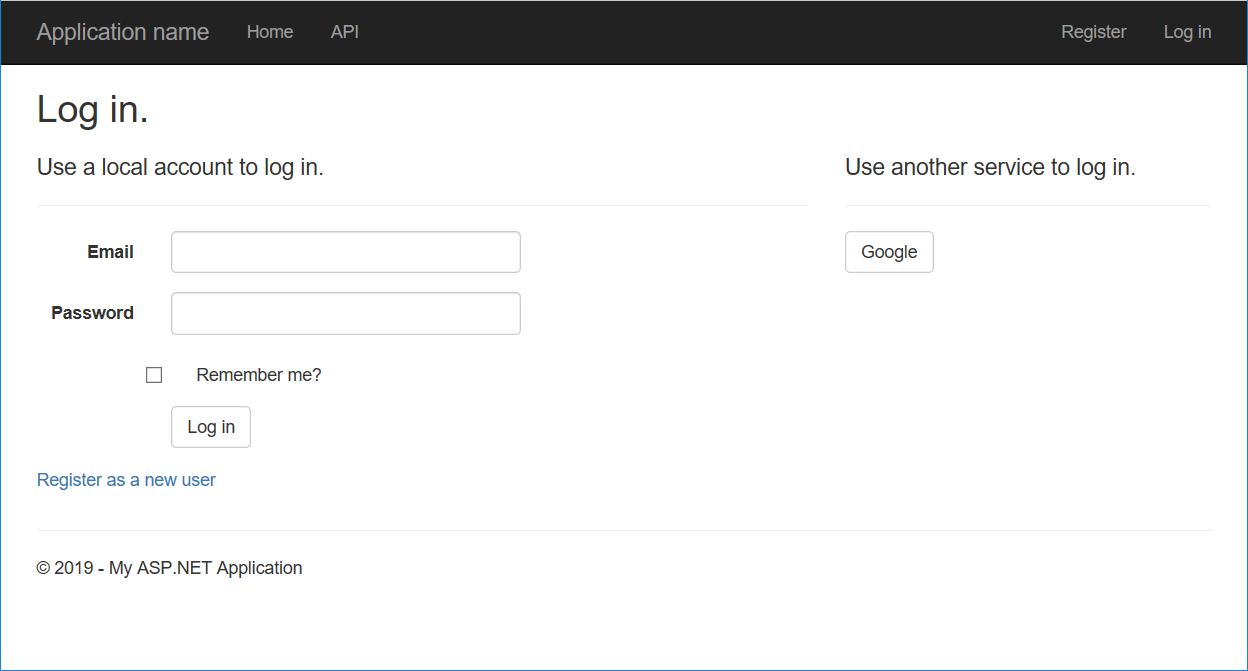Click the Password field label
The image size is (1248, 671).
tap(92, 313)
